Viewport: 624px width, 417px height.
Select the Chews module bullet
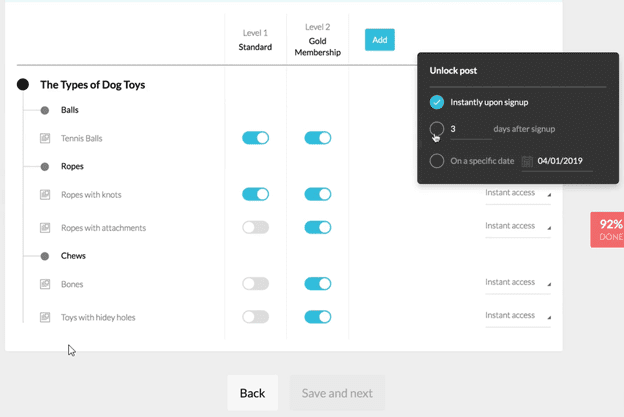(x=45, y=256)
